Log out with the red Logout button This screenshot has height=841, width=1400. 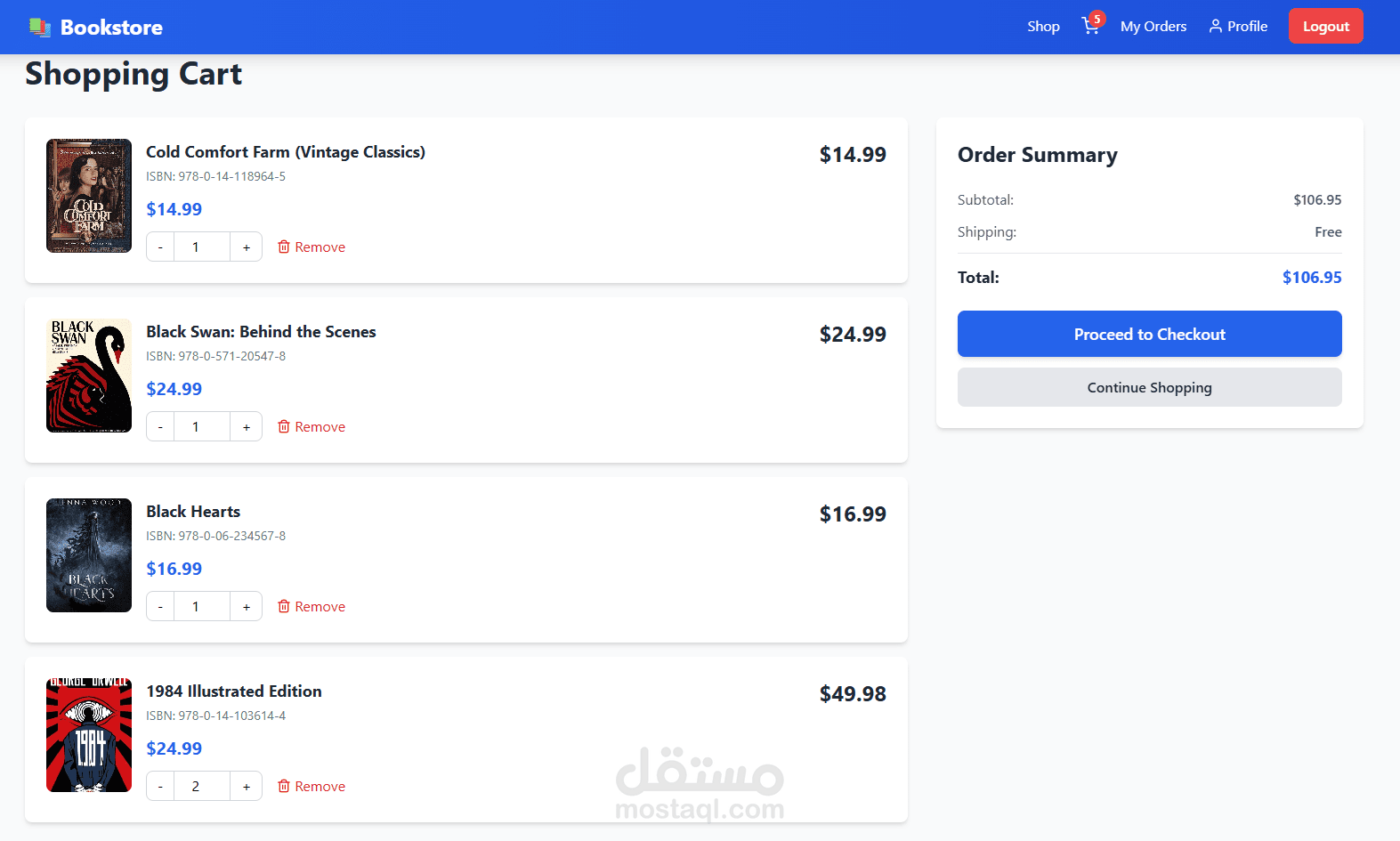pyautogui.click(x=1325, y=27)
